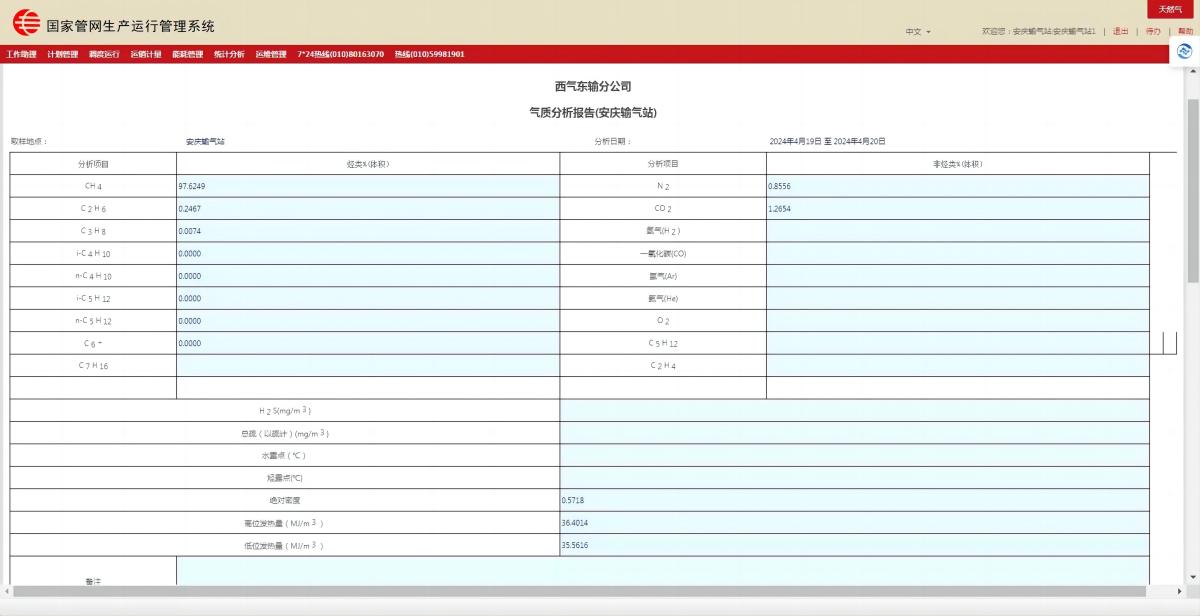Open the 待办 to-do link
The width and height of the screenshot is (1200, 616).
click(x=1153, y=32)
